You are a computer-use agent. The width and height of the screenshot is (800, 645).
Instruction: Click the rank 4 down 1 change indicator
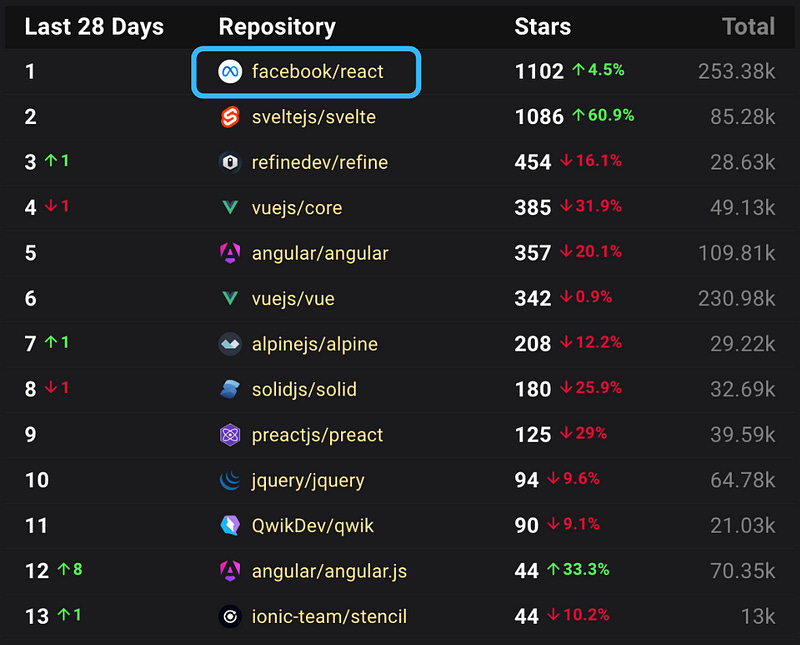57,206
